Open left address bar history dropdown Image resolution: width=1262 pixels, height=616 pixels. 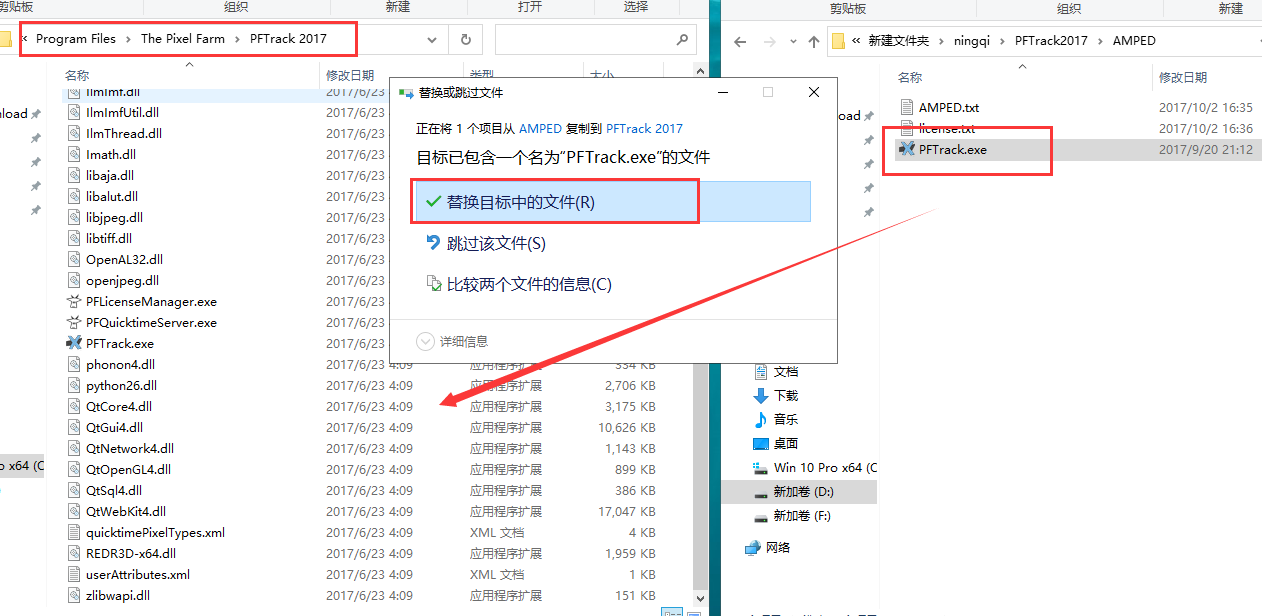tap(432, 40)
